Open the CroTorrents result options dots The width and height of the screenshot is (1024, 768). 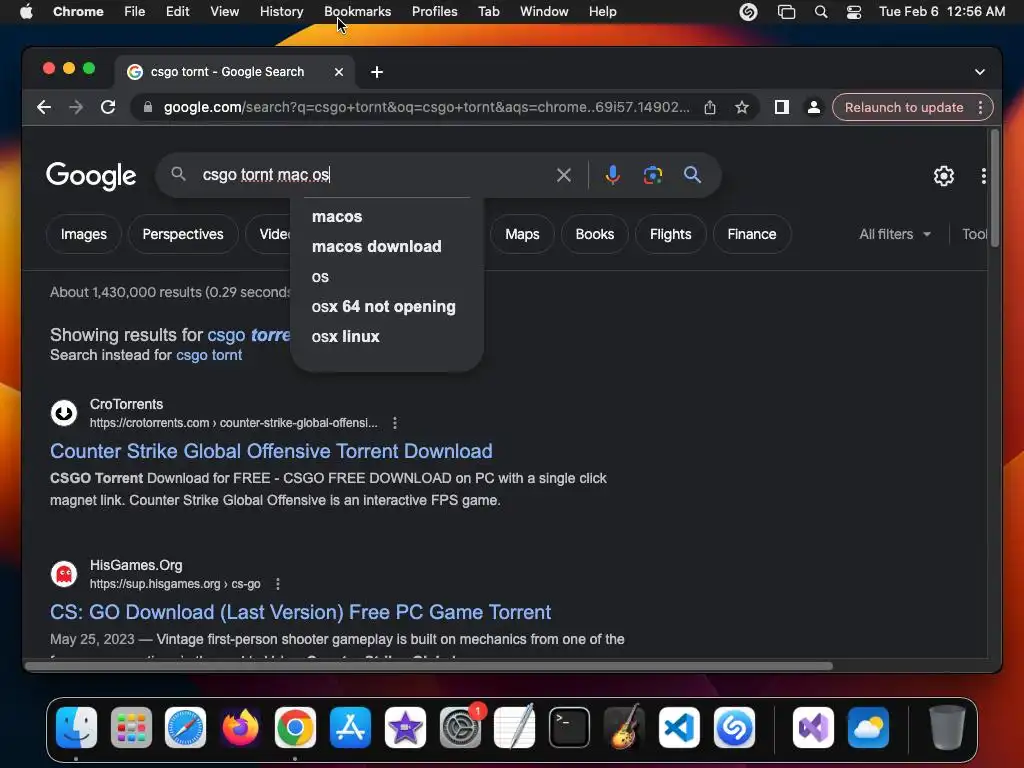[x=394, y=423]
